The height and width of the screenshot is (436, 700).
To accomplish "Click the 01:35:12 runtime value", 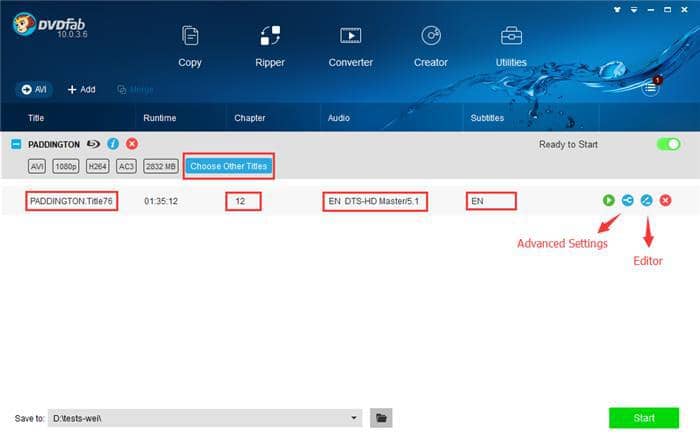I will click(x=161, y=201).
